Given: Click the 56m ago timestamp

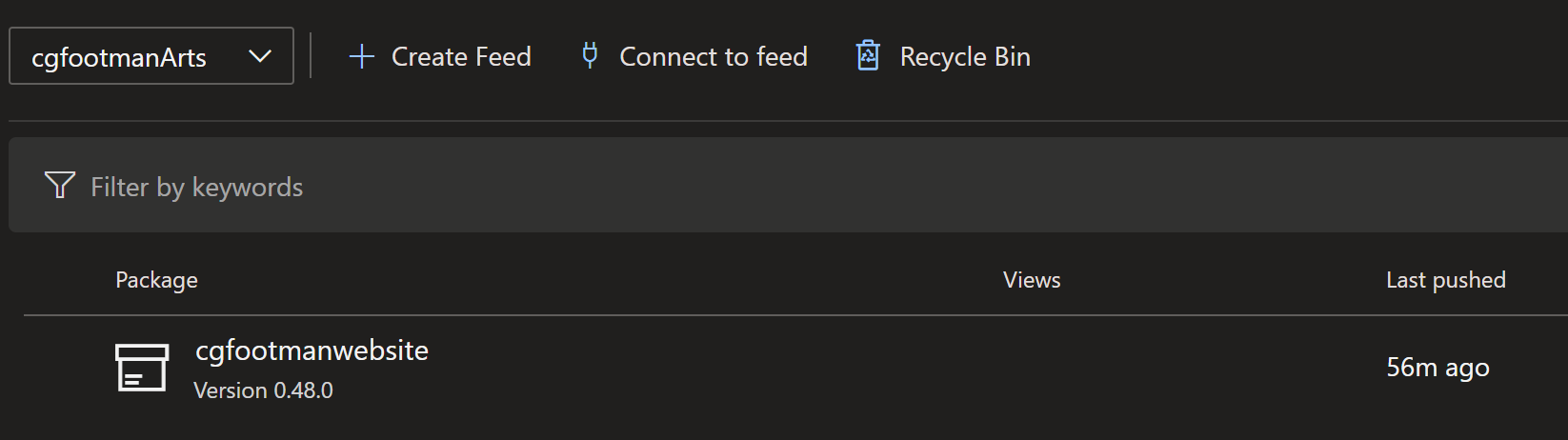Looking at the screenshot, I should (1437, 368).
